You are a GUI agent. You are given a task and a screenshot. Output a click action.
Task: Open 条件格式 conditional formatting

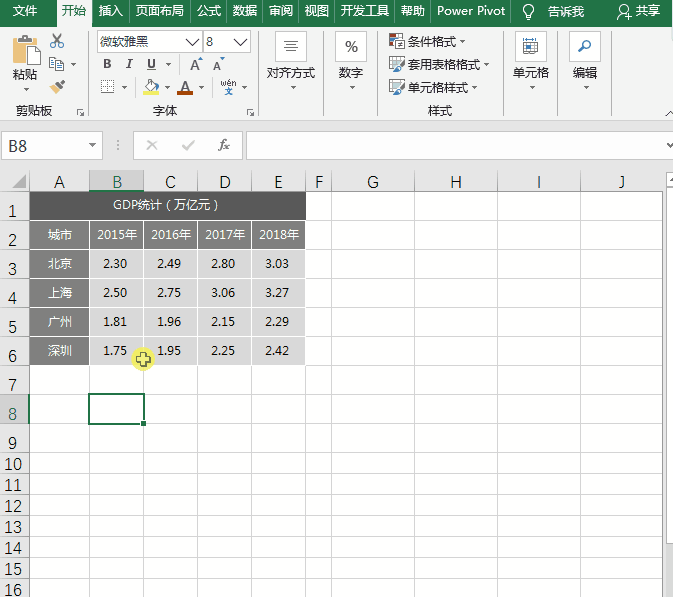(427, 42)
